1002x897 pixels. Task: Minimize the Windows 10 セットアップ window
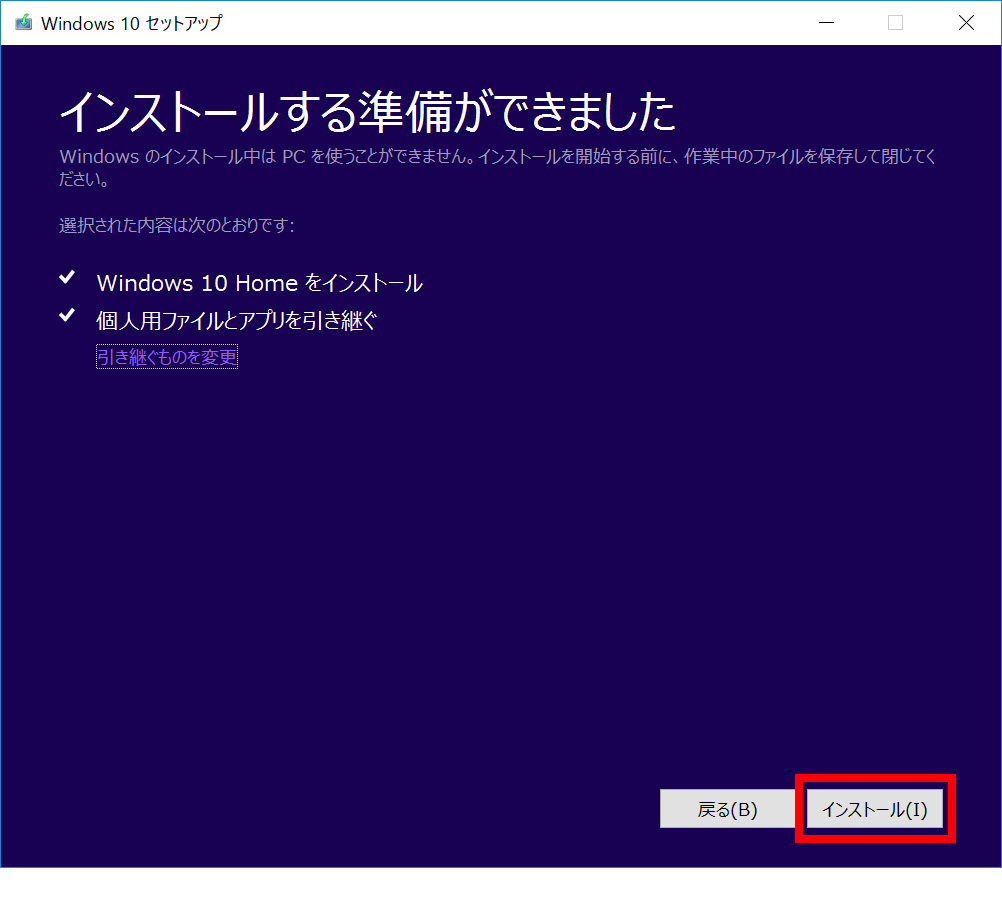826,23
